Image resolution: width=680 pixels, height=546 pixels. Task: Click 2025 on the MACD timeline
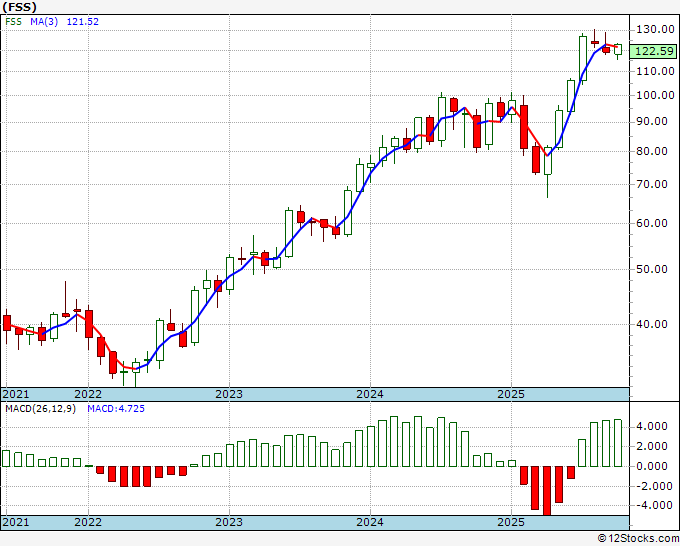tap(511, 522)
